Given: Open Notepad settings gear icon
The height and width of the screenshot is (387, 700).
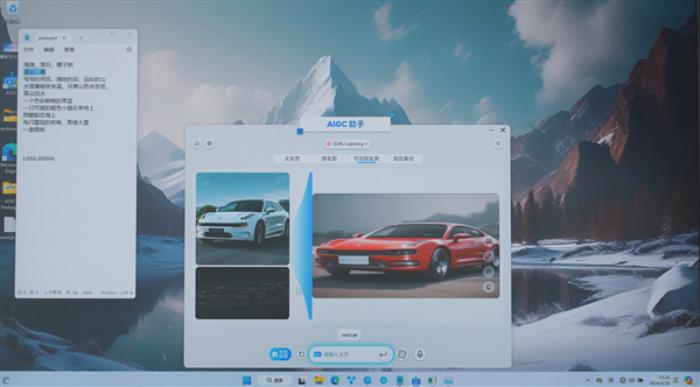Looking at the screenshot, I should pos(129,49).
